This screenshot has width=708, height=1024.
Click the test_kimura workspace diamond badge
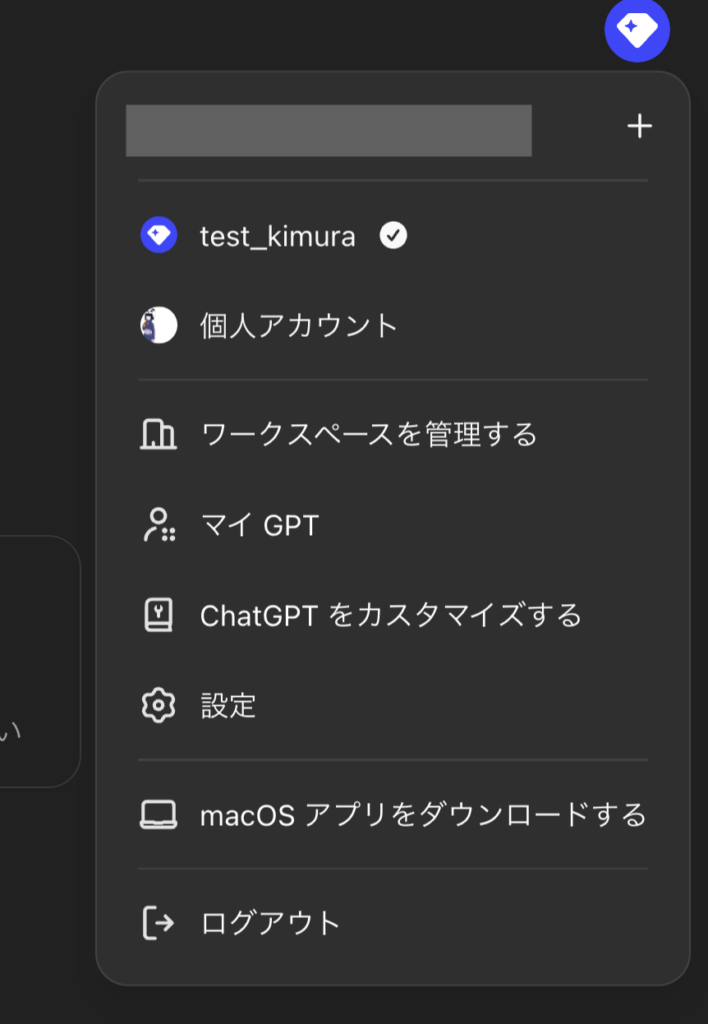point(156,236)
